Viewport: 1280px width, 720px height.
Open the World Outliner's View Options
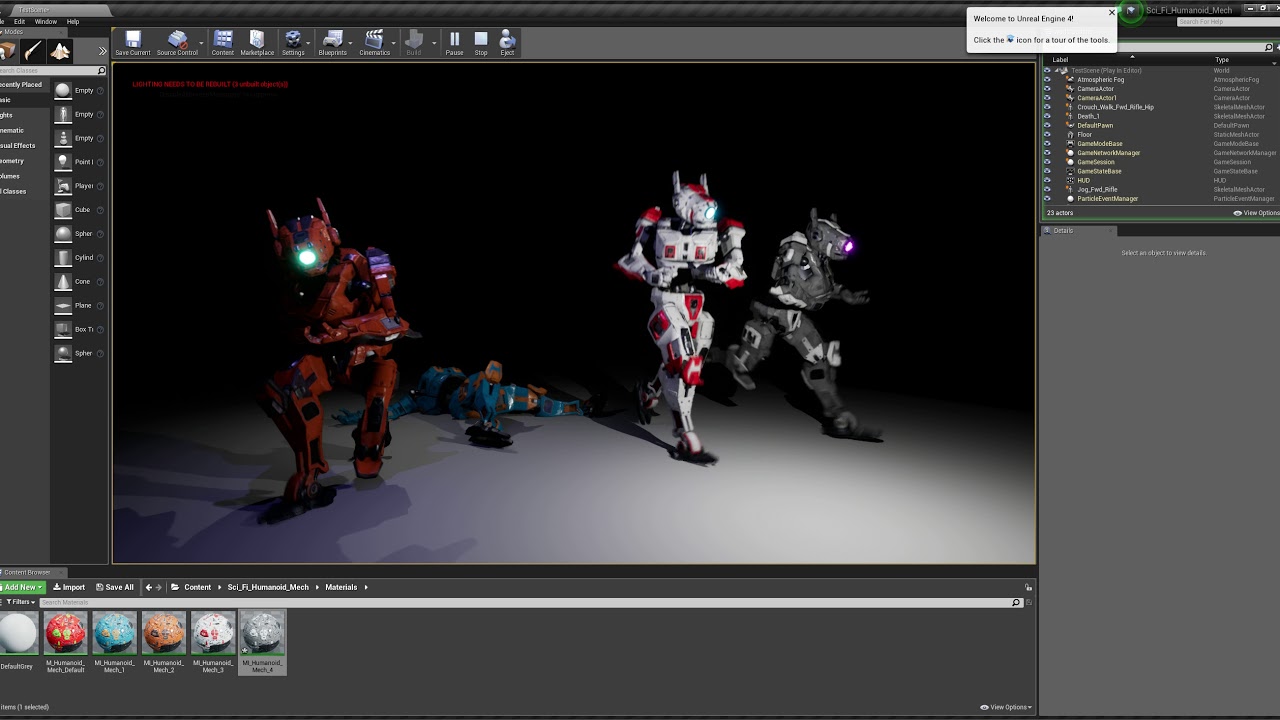[x=1256, y=213]
